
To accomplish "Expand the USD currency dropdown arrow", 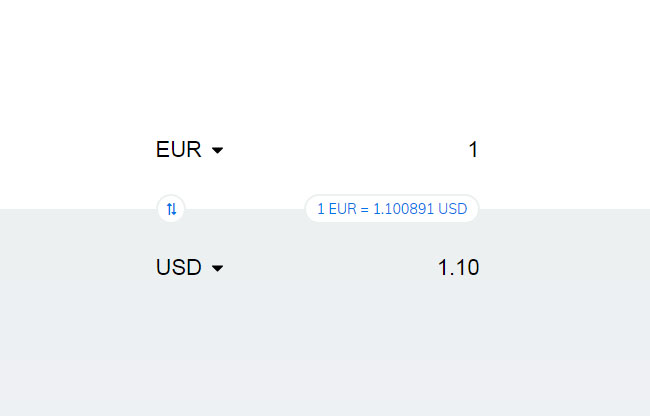I will 218,269.
